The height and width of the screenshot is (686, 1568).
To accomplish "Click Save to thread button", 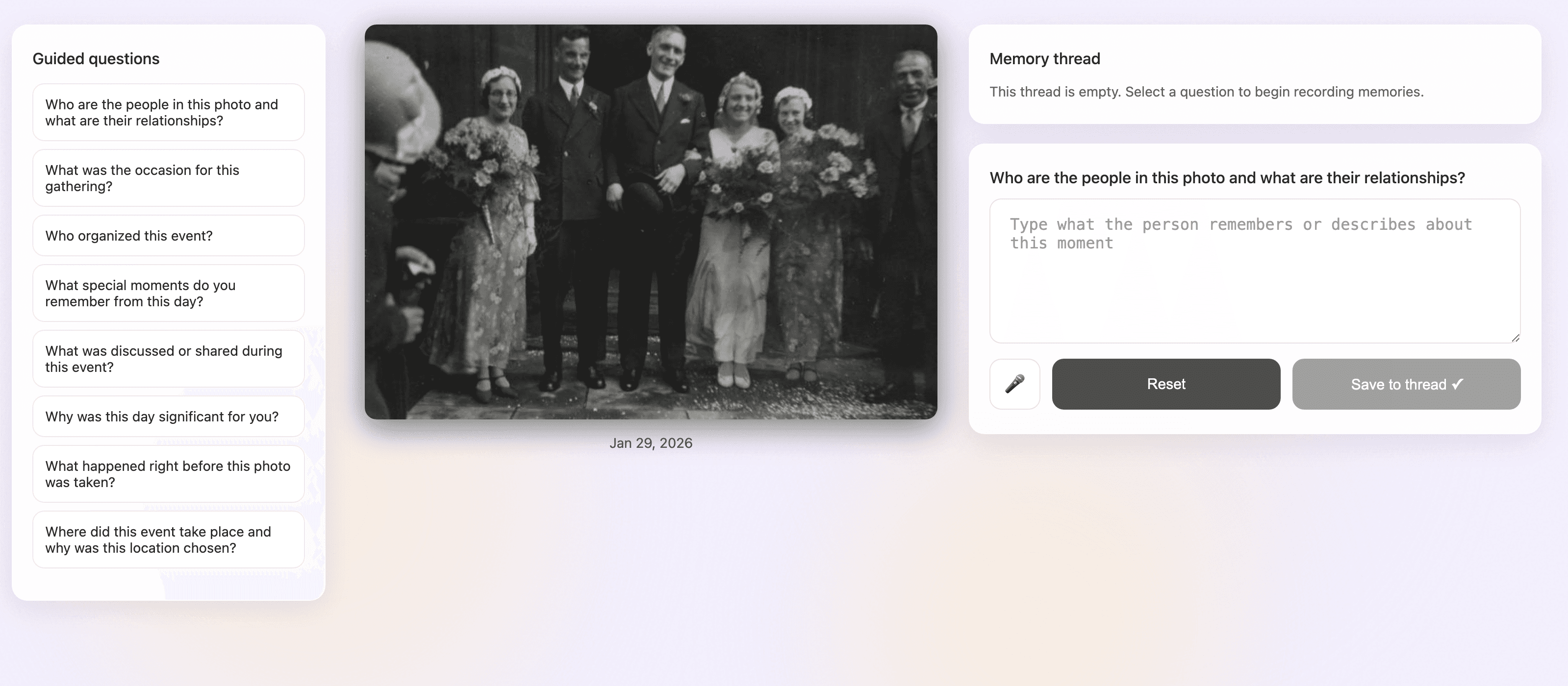I will tap(1406, 384).
